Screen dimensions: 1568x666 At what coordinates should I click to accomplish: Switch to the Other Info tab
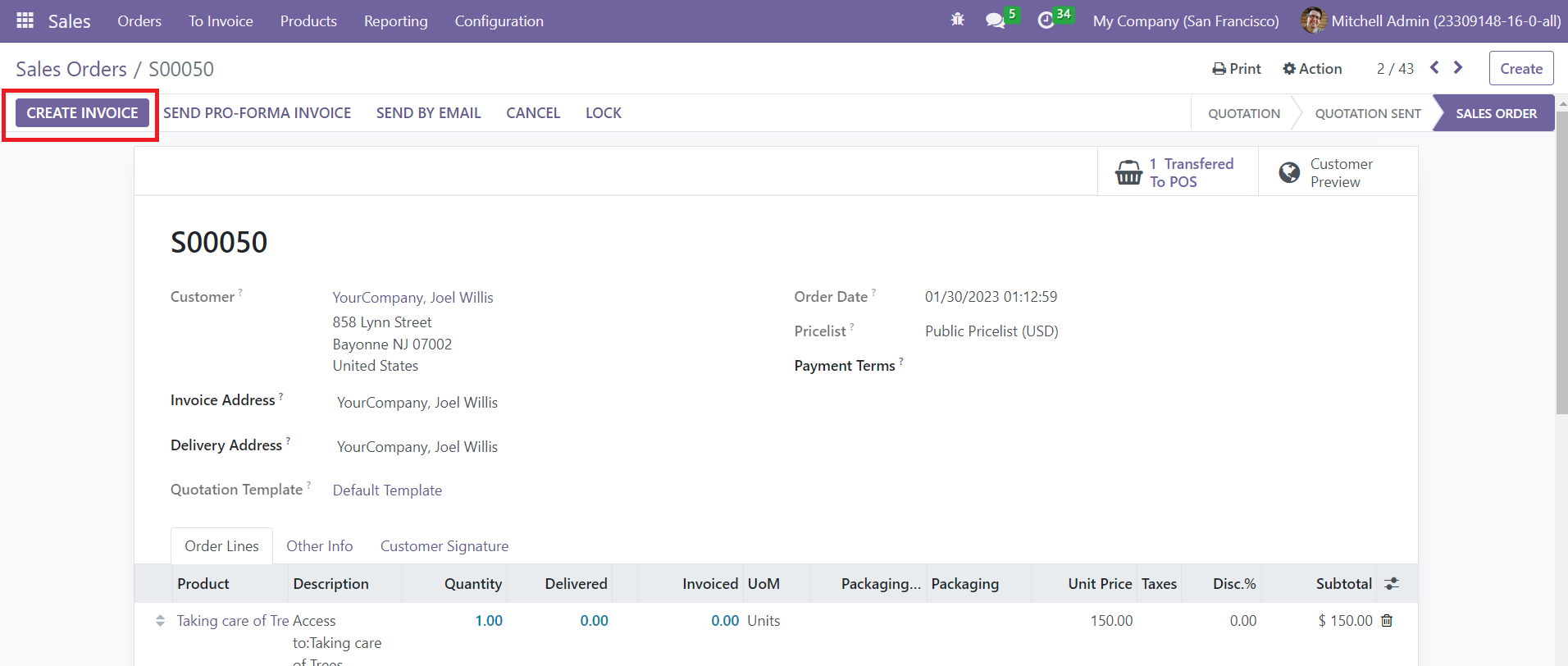click(x=320, y=545)
